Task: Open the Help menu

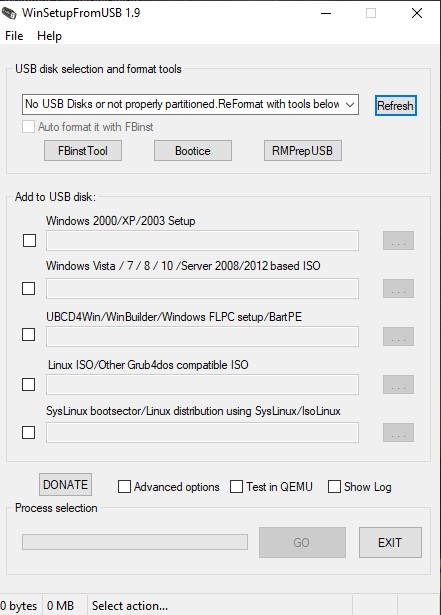Action: tap(49, 36)
